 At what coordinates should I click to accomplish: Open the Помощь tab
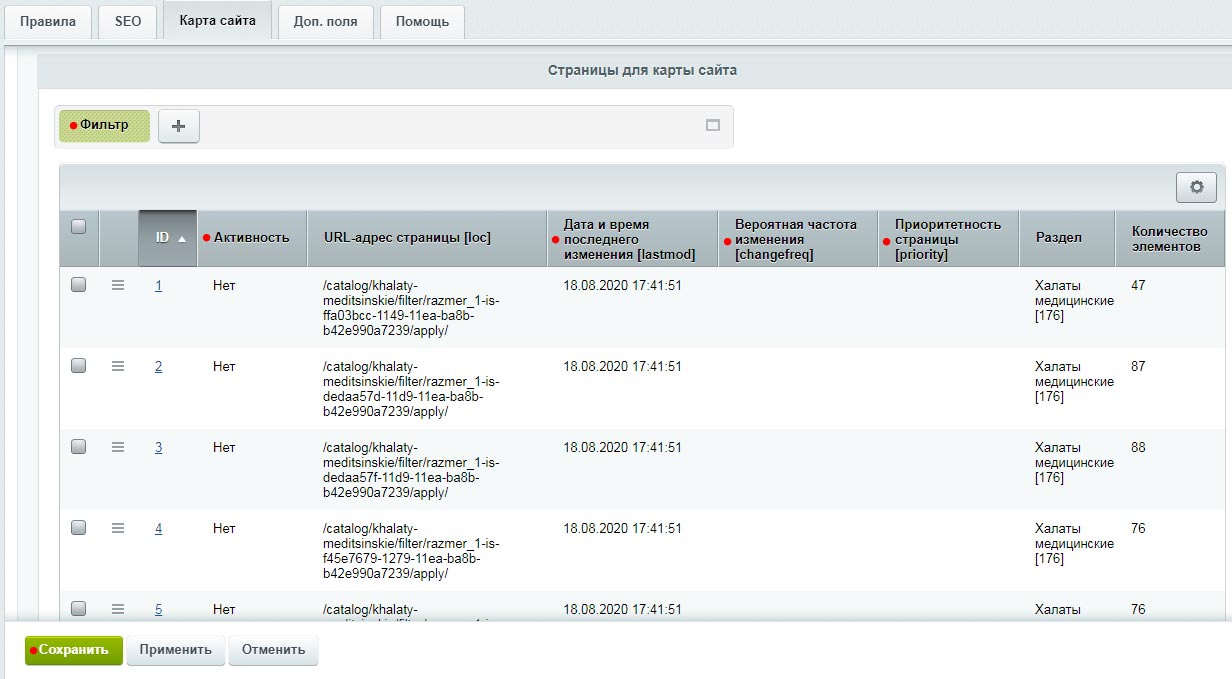click(x=421, y=21)
